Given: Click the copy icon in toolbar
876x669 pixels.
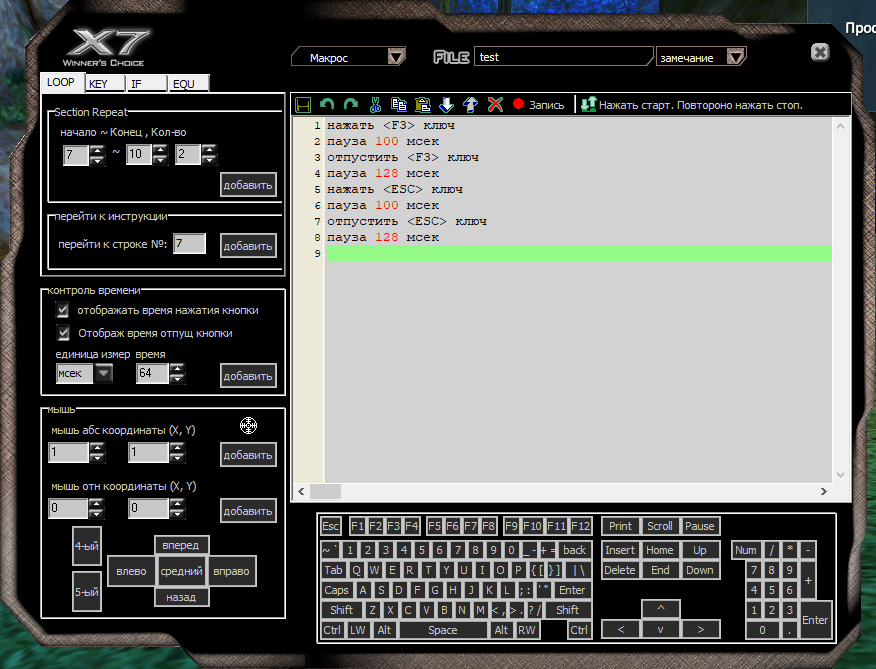Looking at the screenshot, I should 399,104.
